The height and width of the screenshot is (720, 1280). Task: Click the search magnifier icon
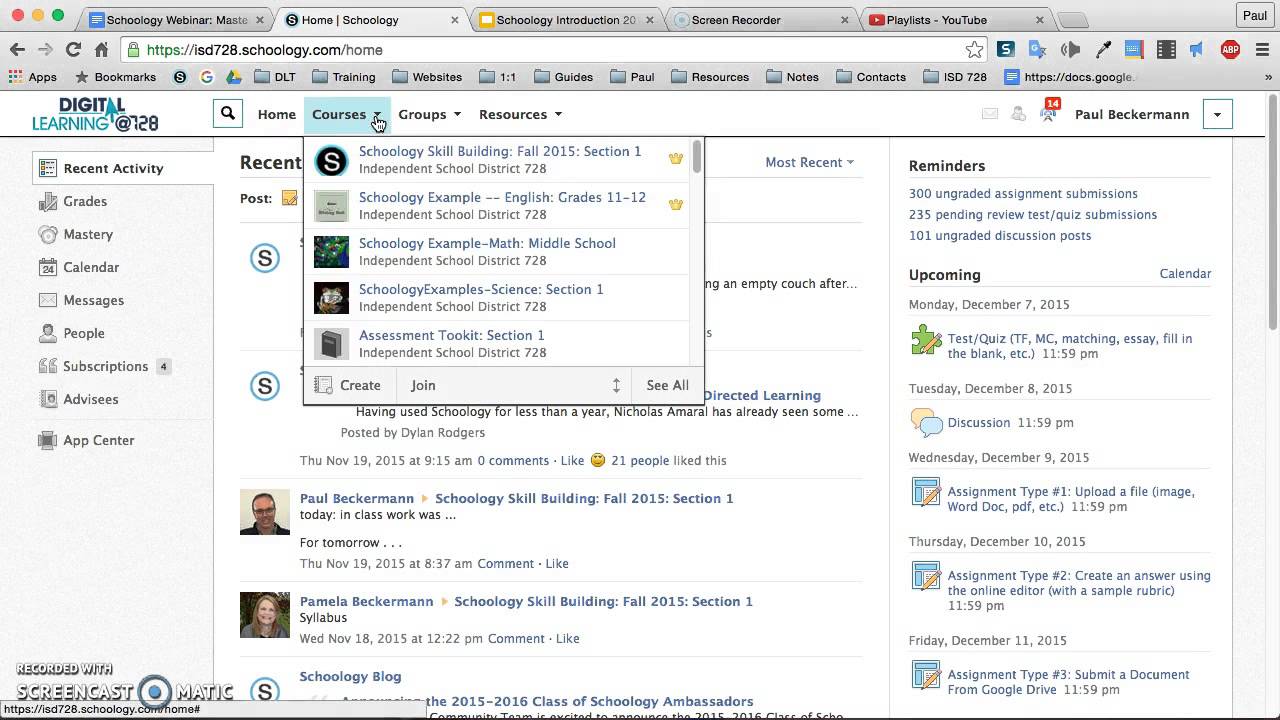tap(228, 114)
